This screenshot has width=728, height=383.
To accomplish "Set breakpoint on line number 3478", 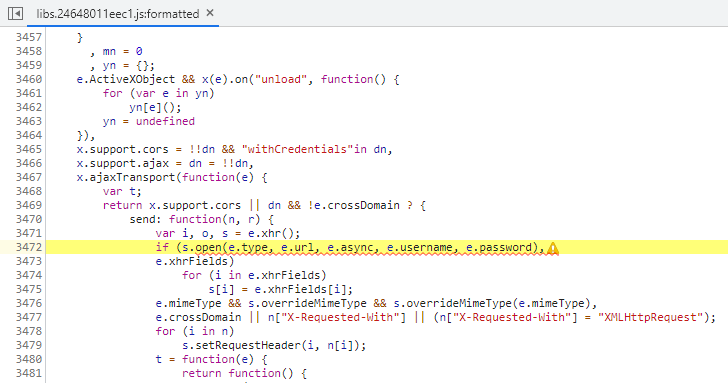I will (x=29, y=331).
